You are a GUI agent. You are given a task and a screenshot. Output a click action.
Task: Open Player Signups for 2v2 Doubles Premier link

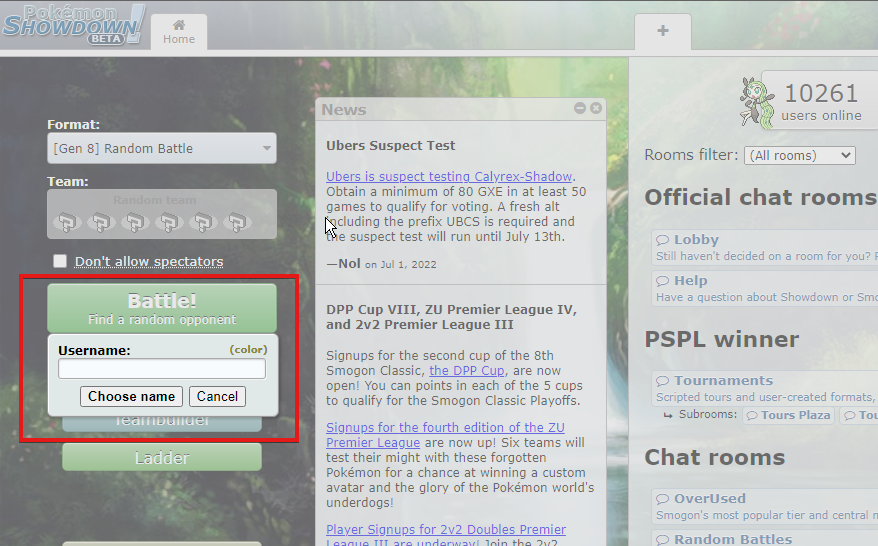pos(446,535)
